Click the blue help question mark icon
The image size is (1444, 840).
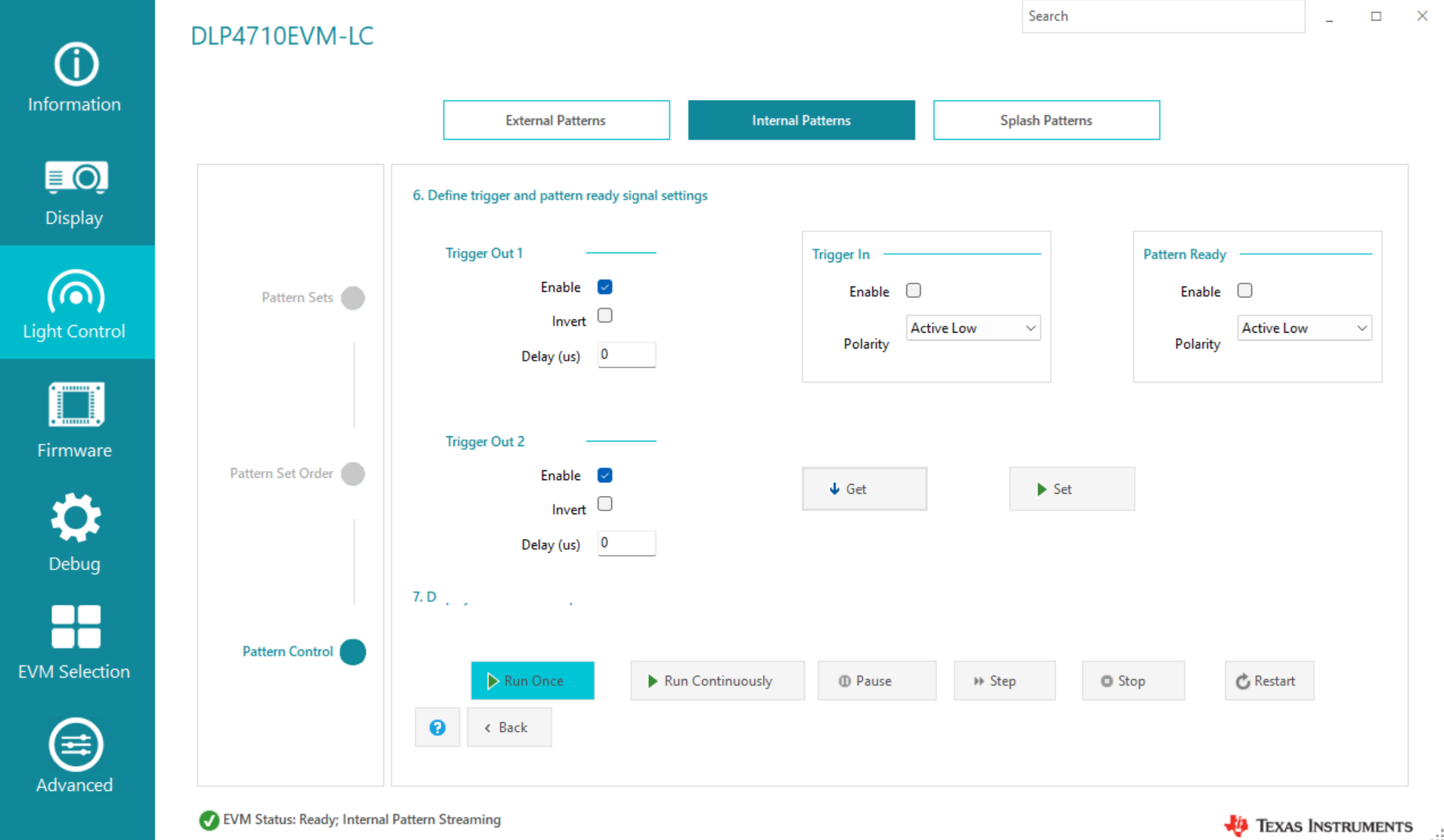tap(437, 727)
